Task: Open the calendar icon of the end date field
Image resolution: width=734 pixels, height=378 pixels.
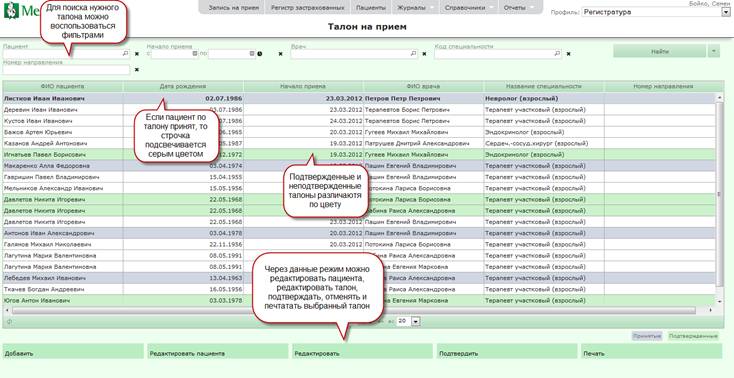Action: [252, 54]
